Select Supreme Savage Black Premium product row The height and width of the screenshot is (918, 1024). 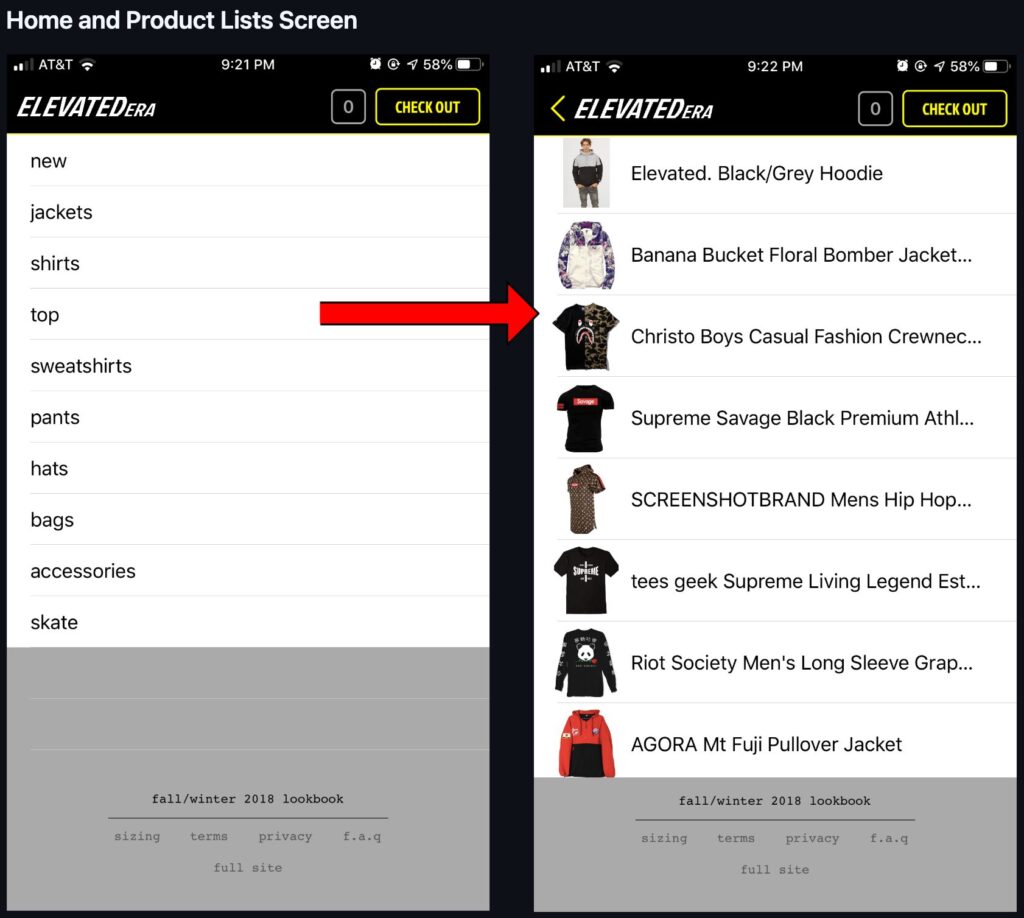pyautogui.click(x=800, y=418)
